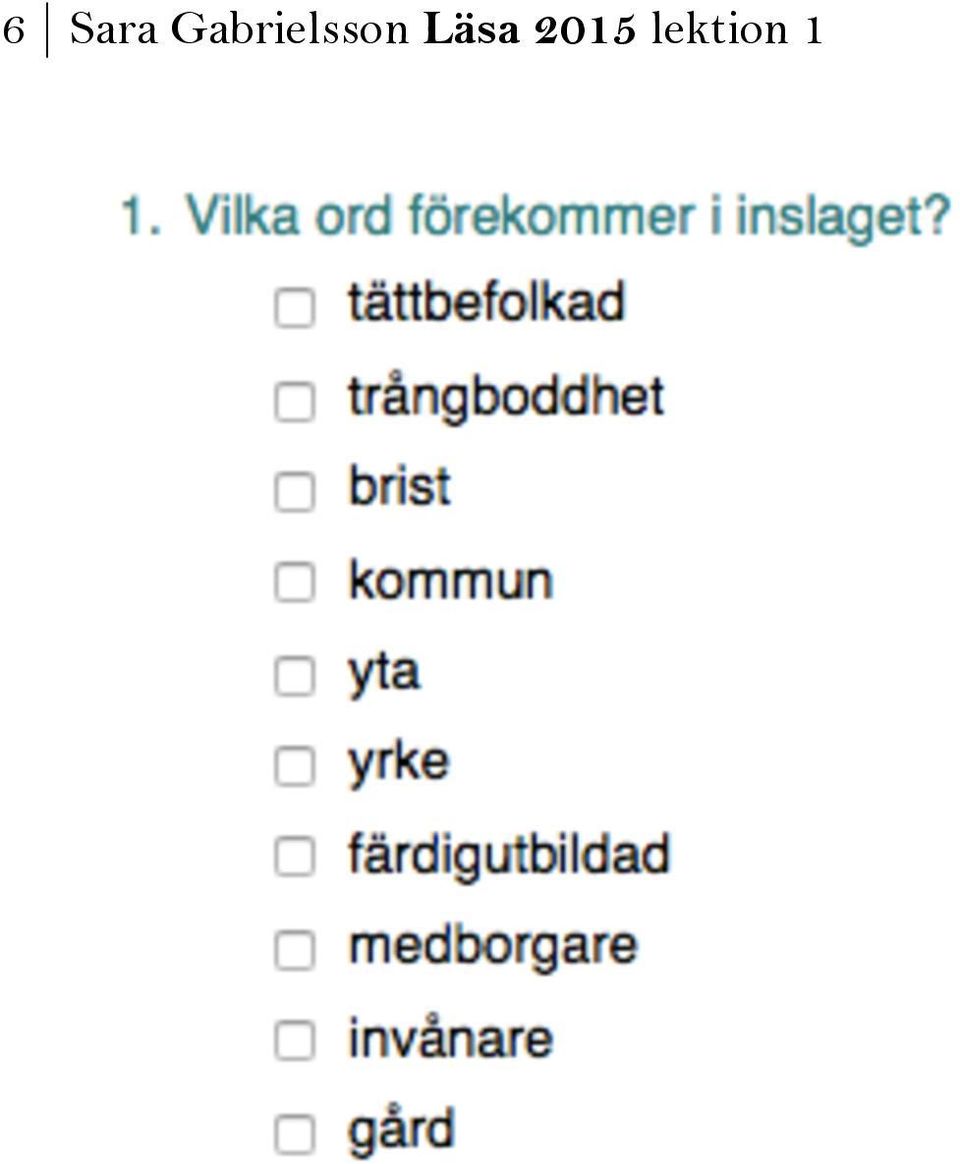Select the brist checkbox
The image size is (960, 1164).
(x=295, y=491)
